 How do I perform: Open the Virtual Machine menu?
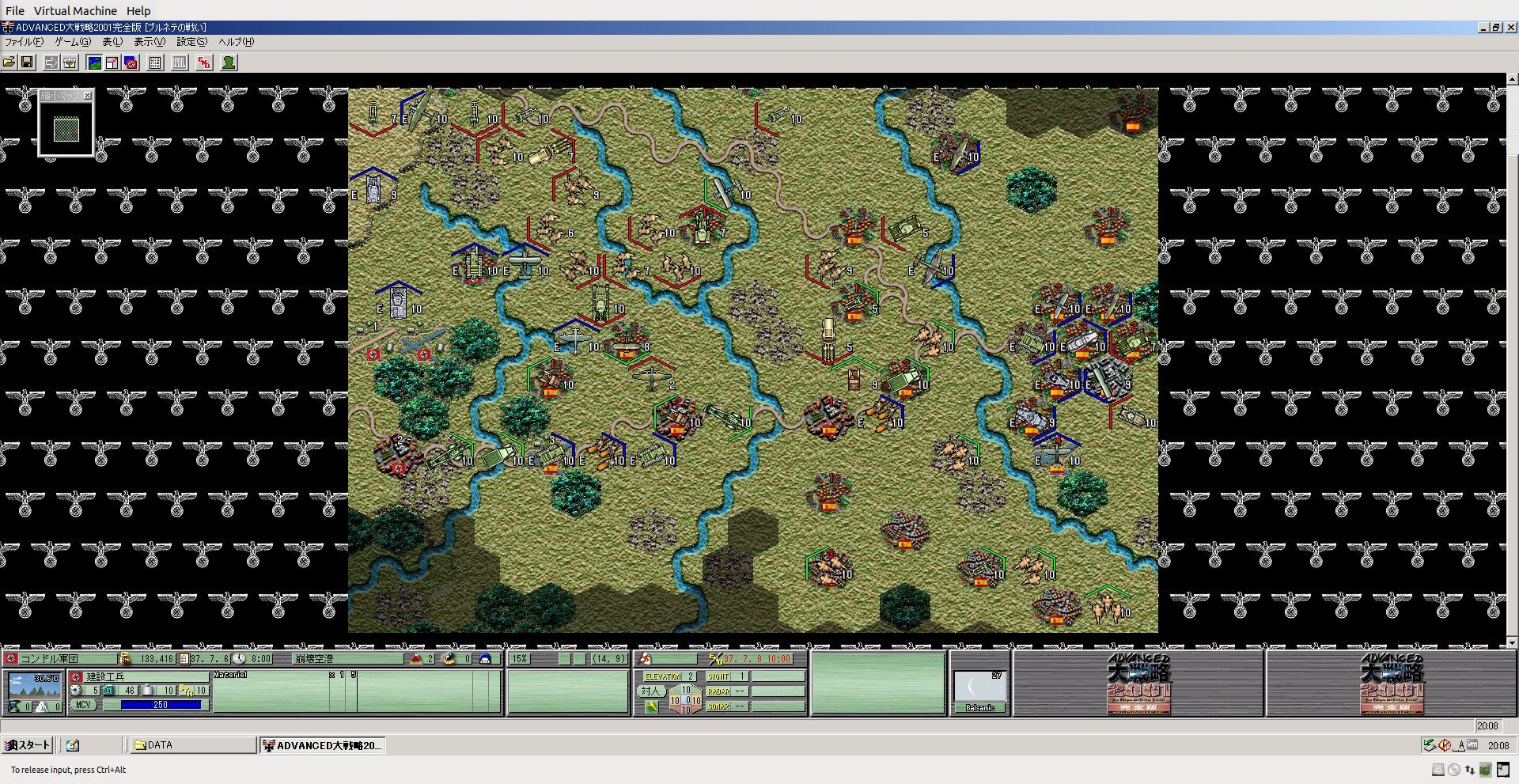pyautogui.click(x=75, y=11)
